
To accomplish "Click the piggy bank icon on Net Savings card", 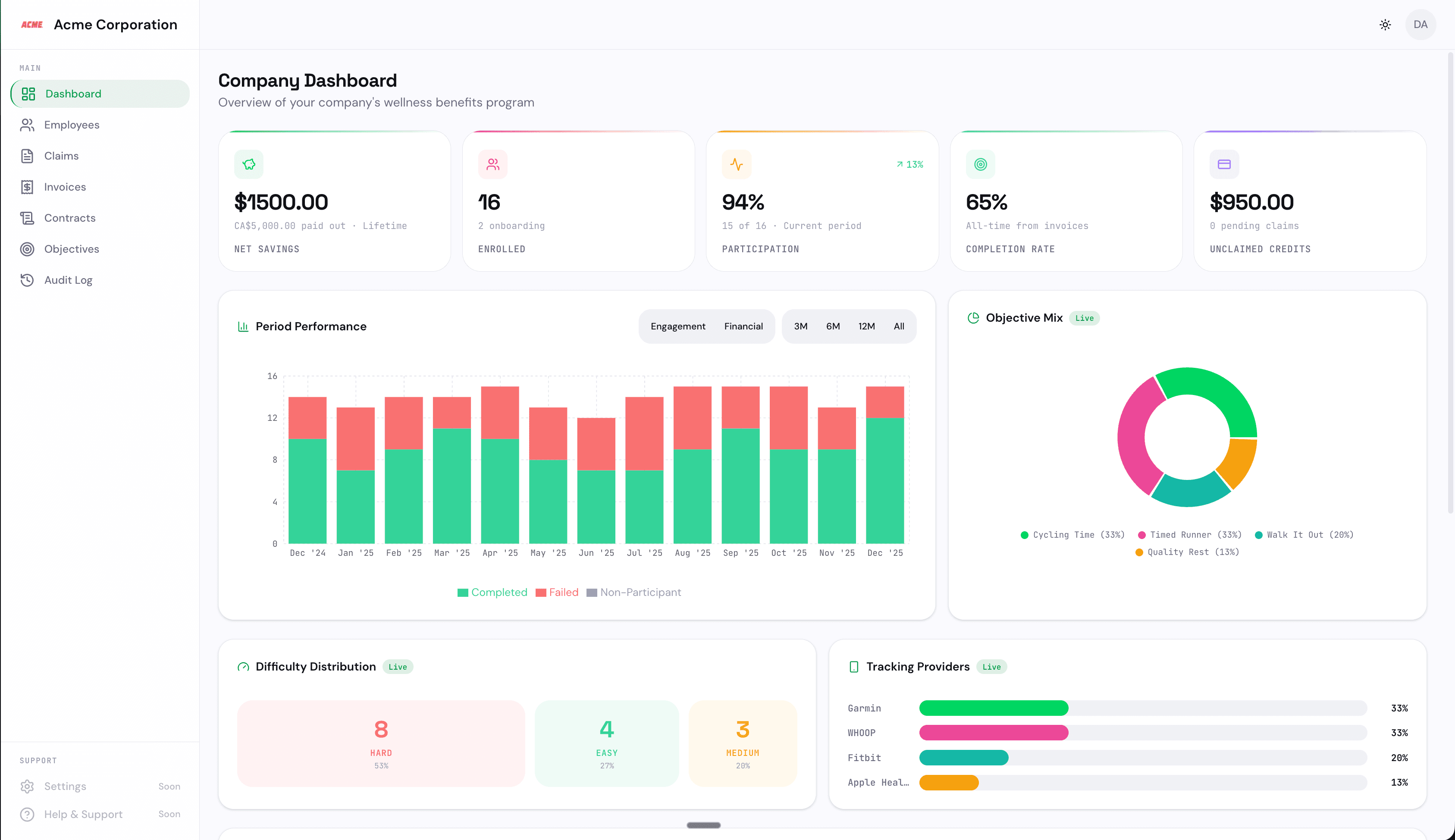I will (x=249, y=164).
